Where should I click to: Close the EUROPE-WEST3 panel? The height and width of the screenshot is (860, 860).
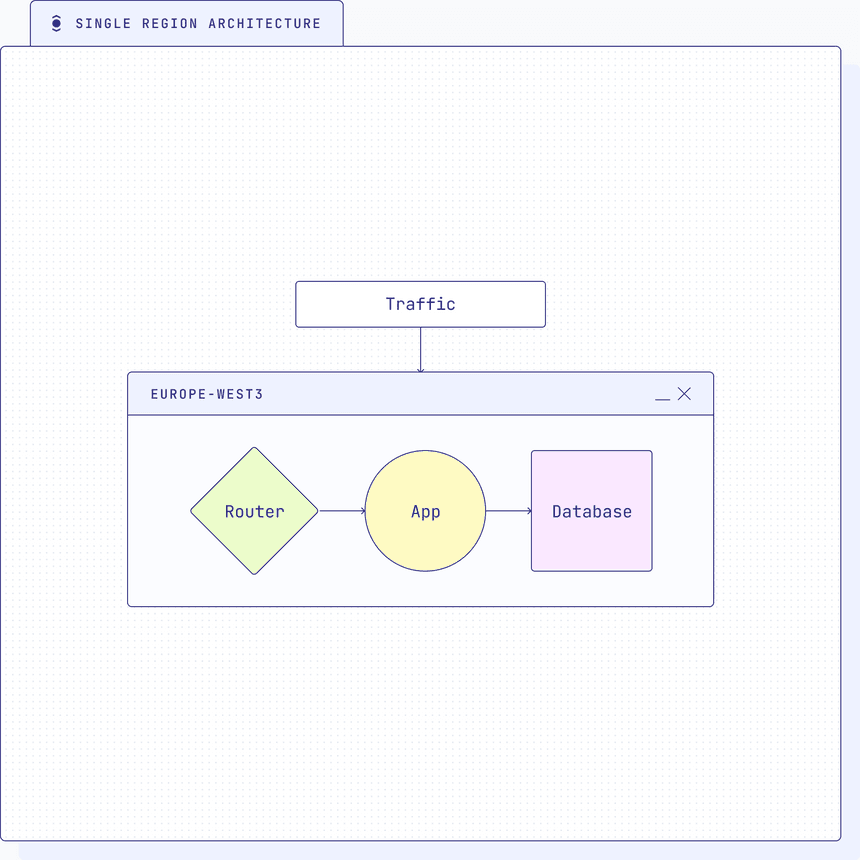(x=684, y=394)
